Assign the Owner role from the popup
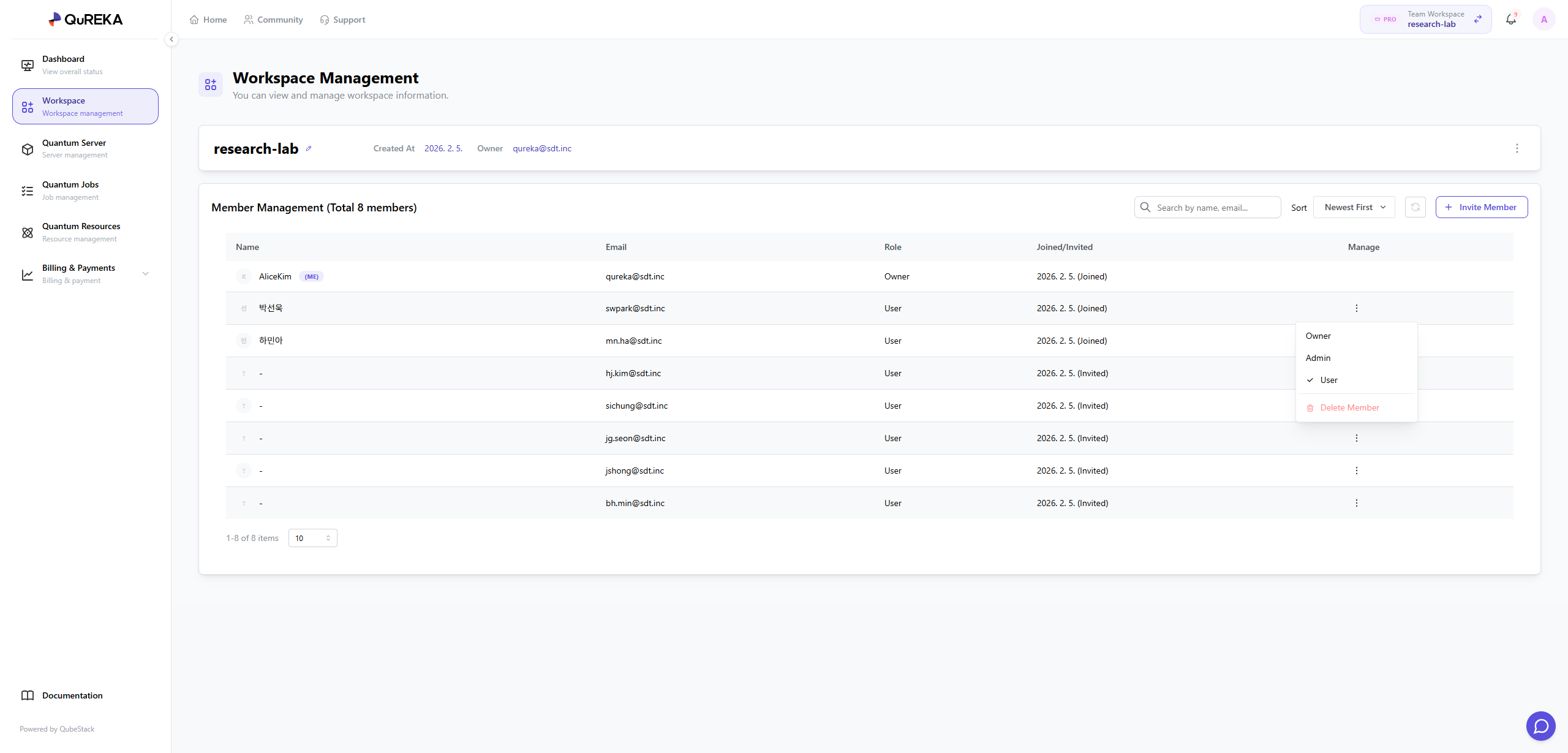 click(1318, 336)
